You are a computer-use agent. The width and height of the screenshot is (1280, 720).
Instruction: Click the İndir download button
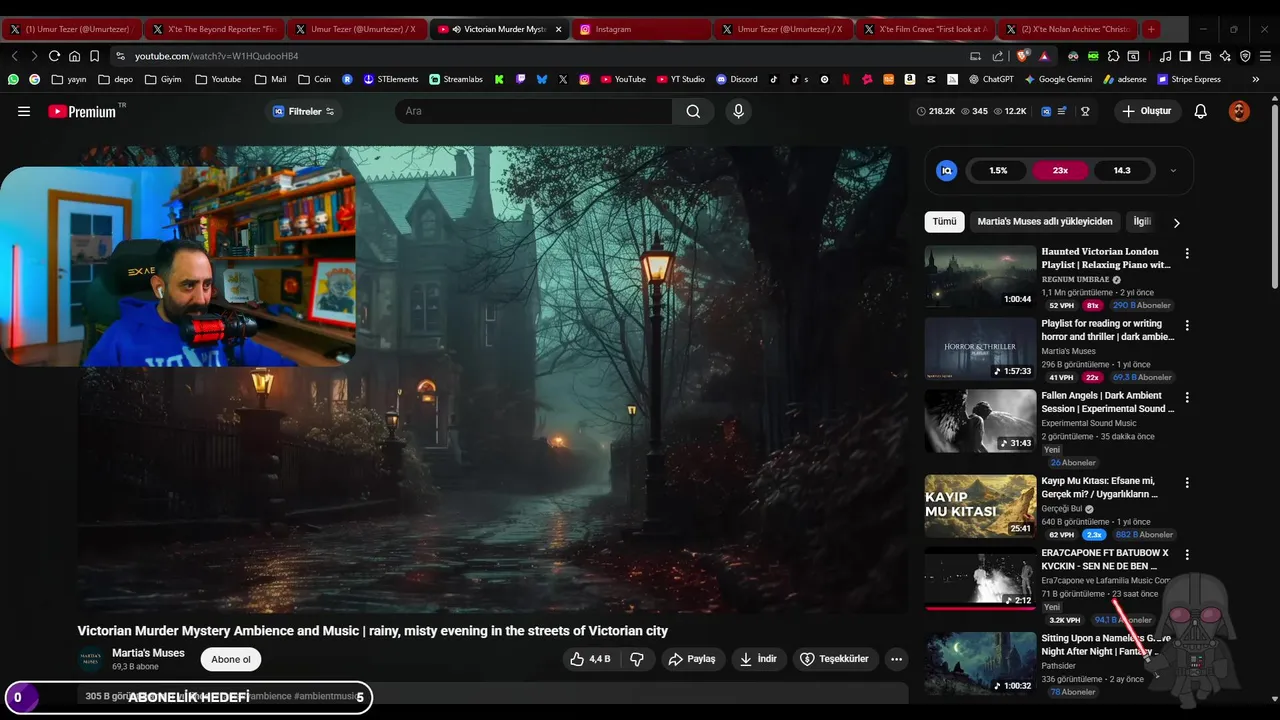click(758, 659)
